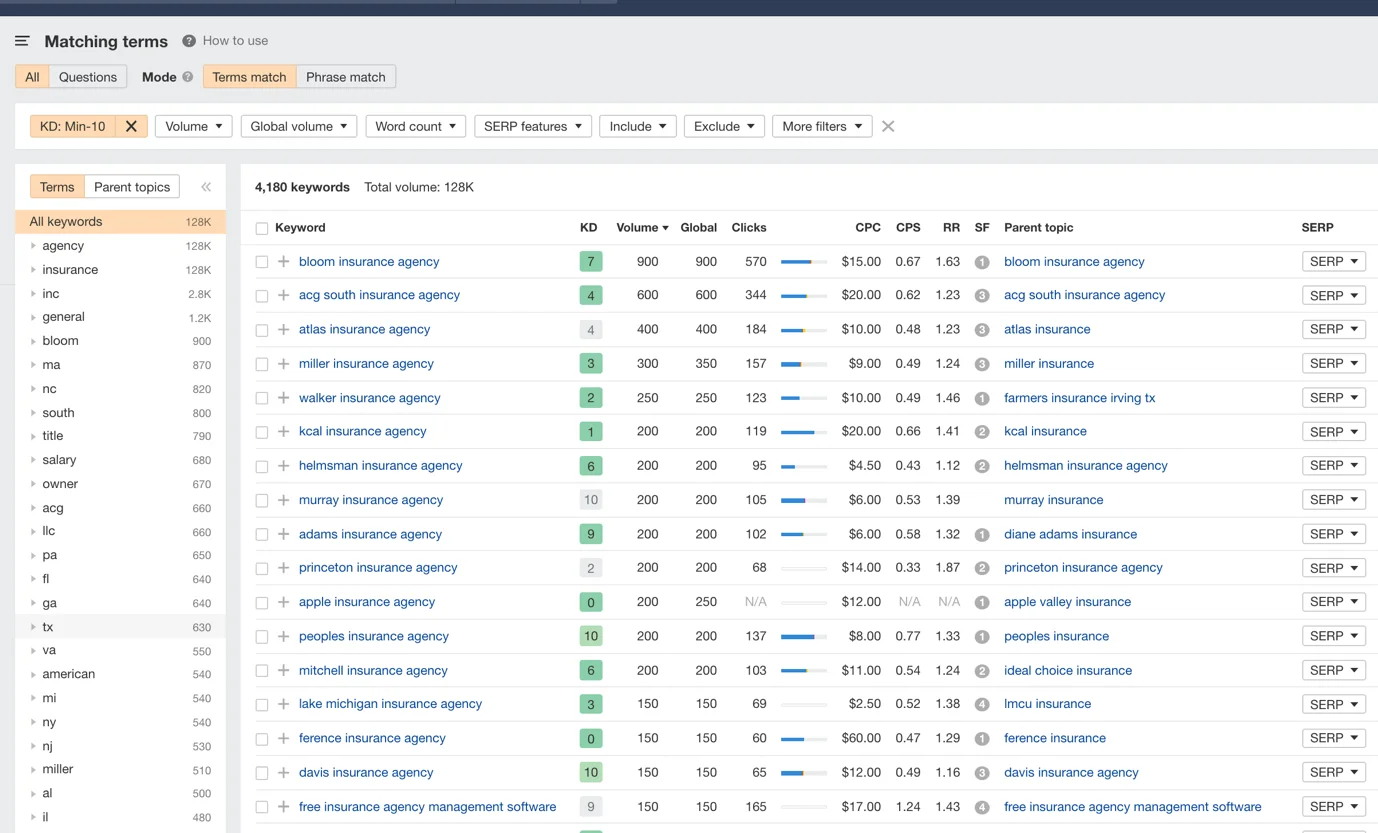
Task: Select checkbox for davis insurance agency
Action: click(262, 773)
